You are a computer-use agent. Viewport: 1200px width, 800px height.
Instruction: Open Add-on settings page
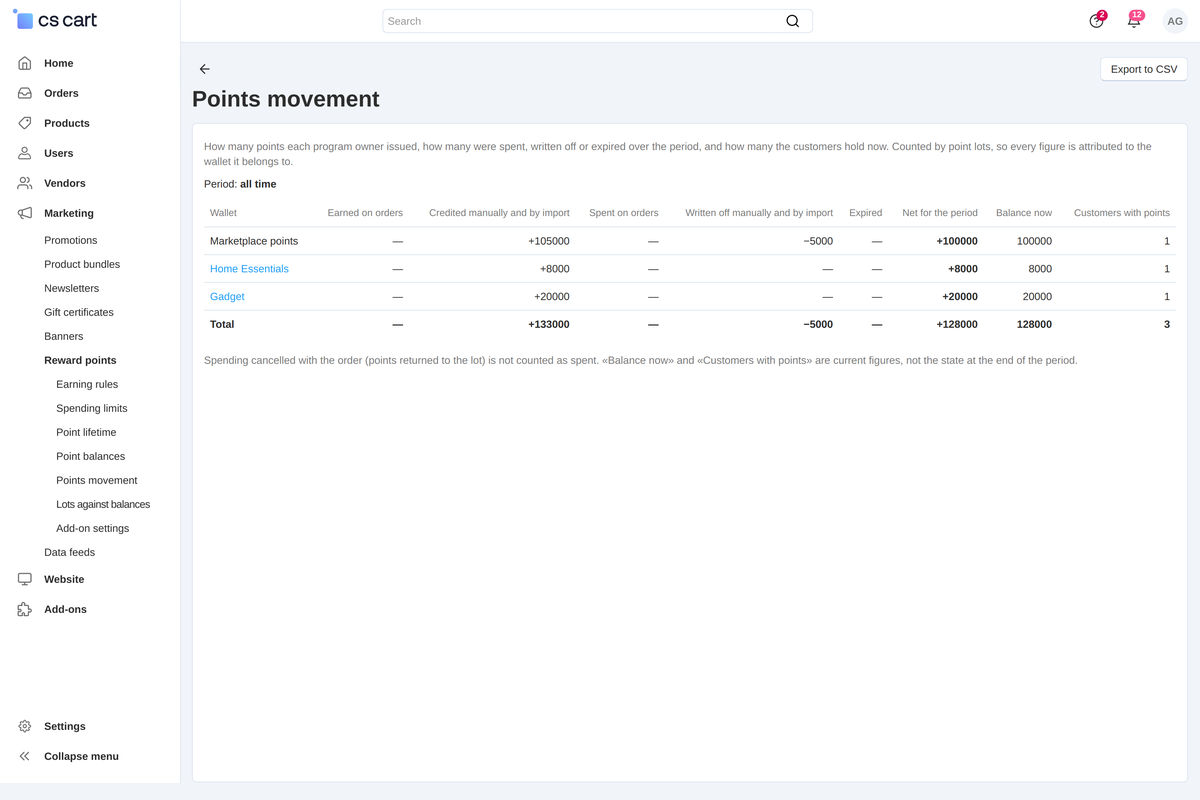coord(93,528)
